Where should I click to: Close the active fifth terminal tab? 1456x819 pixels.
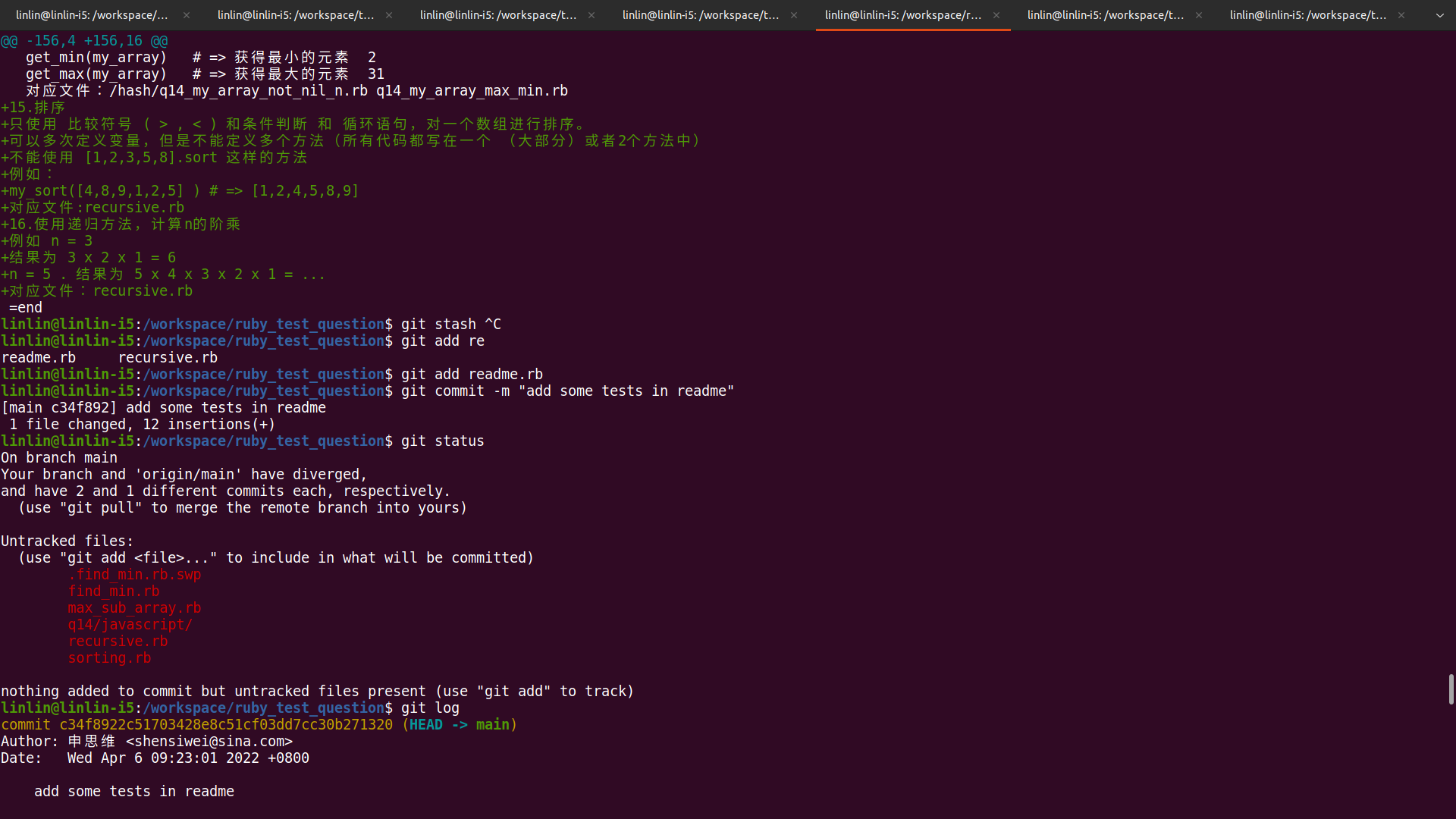996,15
